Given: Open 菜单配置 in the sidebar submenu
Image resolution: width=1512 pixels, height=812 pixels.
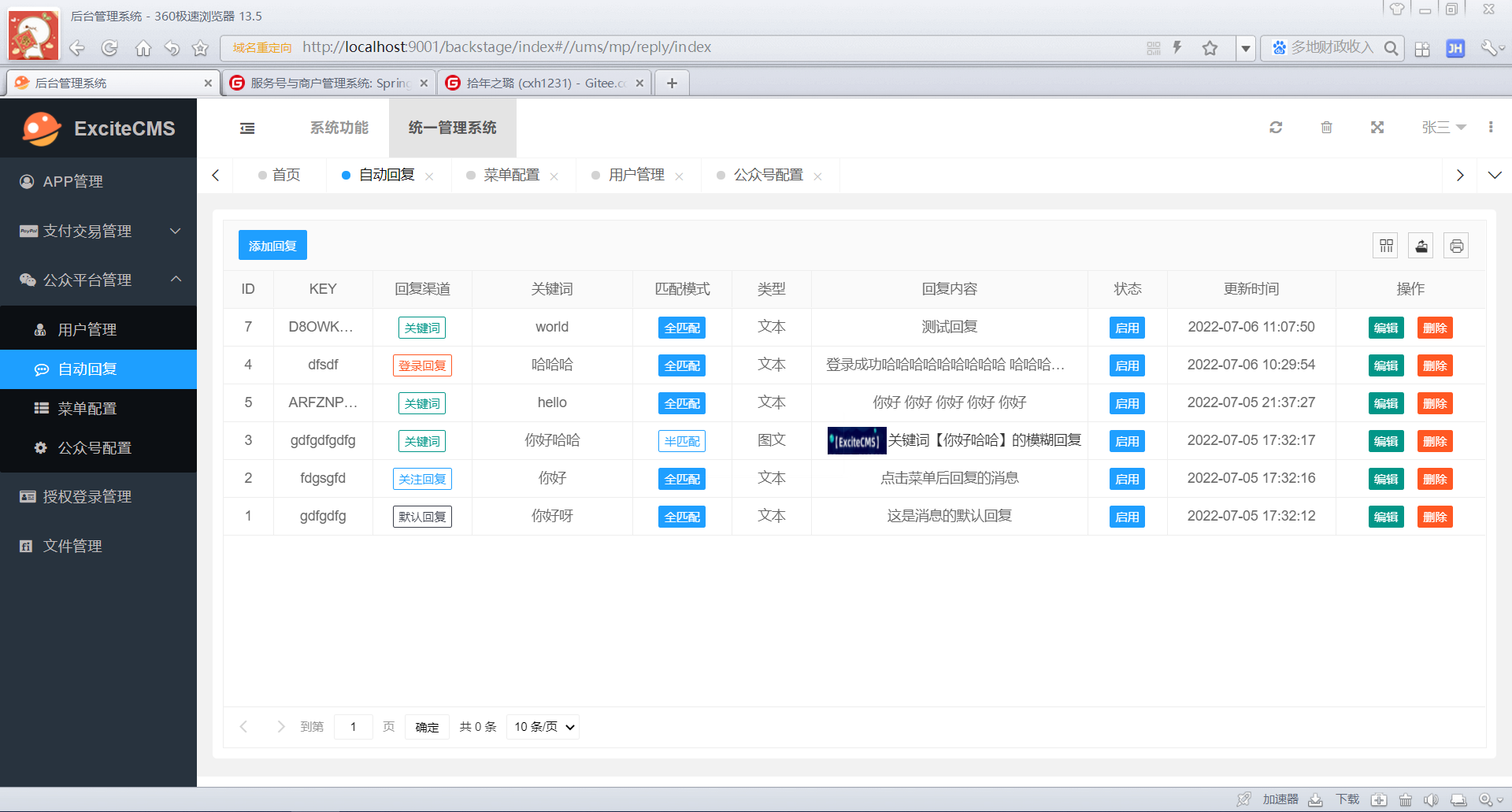Looking at the screenshot, I should pos(98,408).
